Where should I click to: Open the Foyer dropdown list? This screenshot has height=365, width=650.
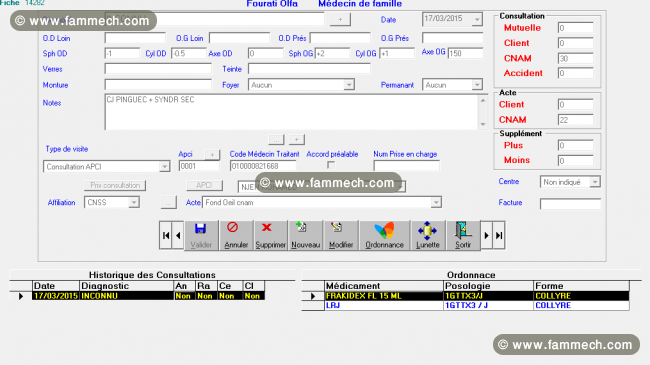click(349, 85)
